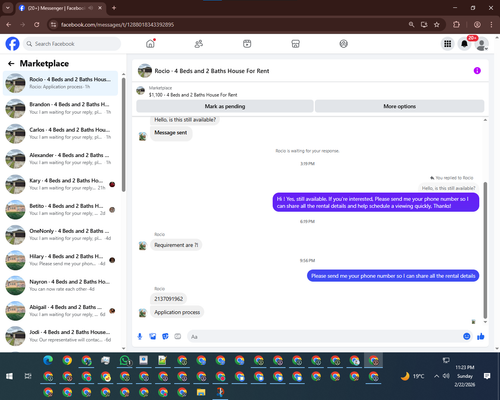Open Brandon conversation in list

click(x=60, y=108)
